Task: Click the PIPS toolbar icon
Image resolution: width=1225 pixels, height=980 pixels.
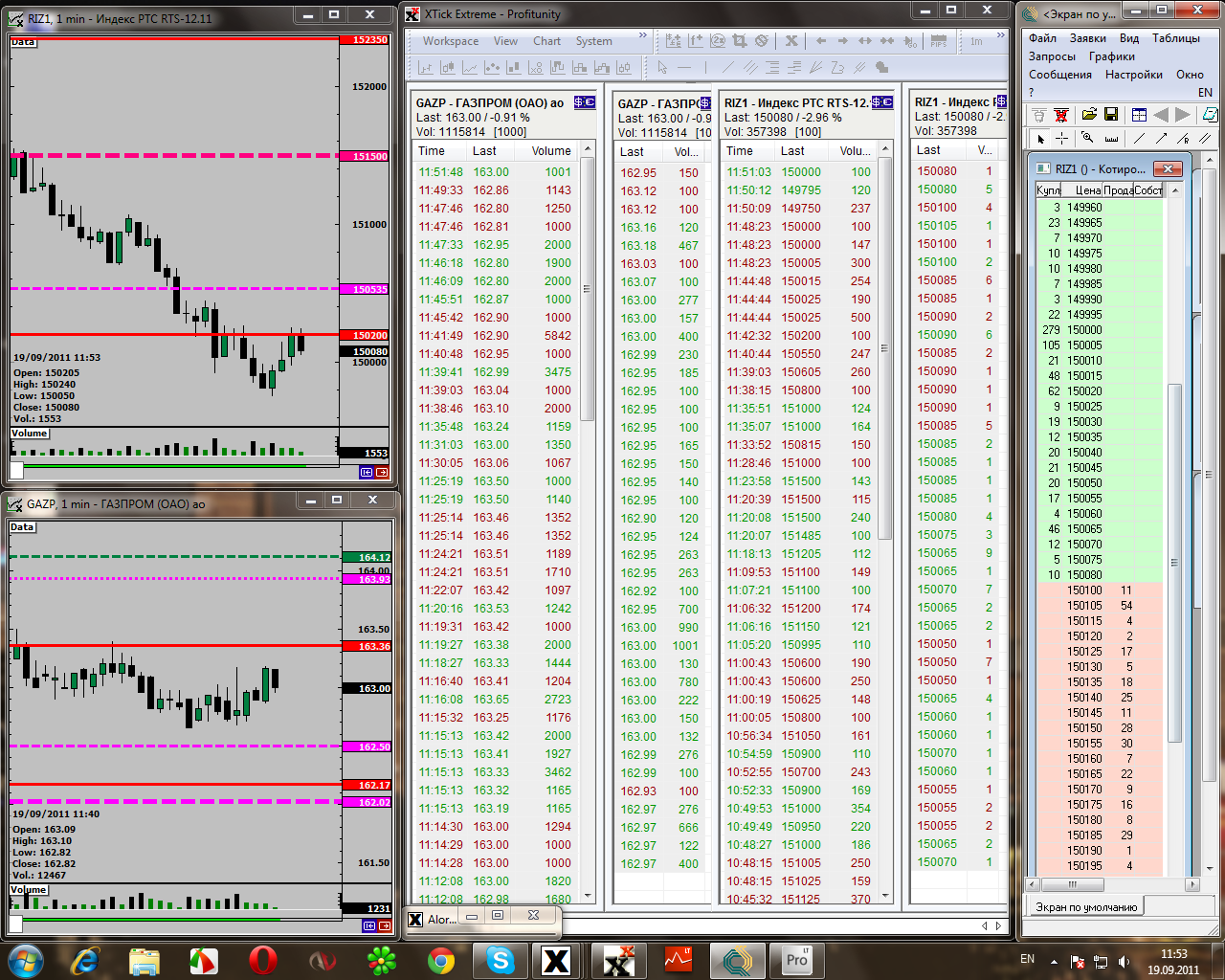Action: [939, 41]
